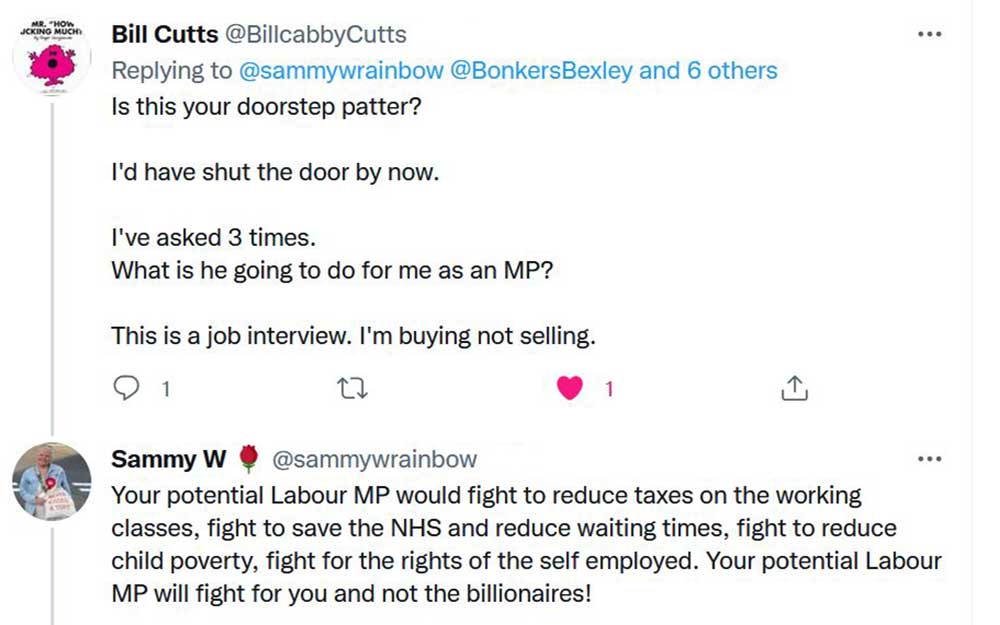Click the reply speech bubble icon
Viewport: 1000px width, 625px height.
coord(126,388)
